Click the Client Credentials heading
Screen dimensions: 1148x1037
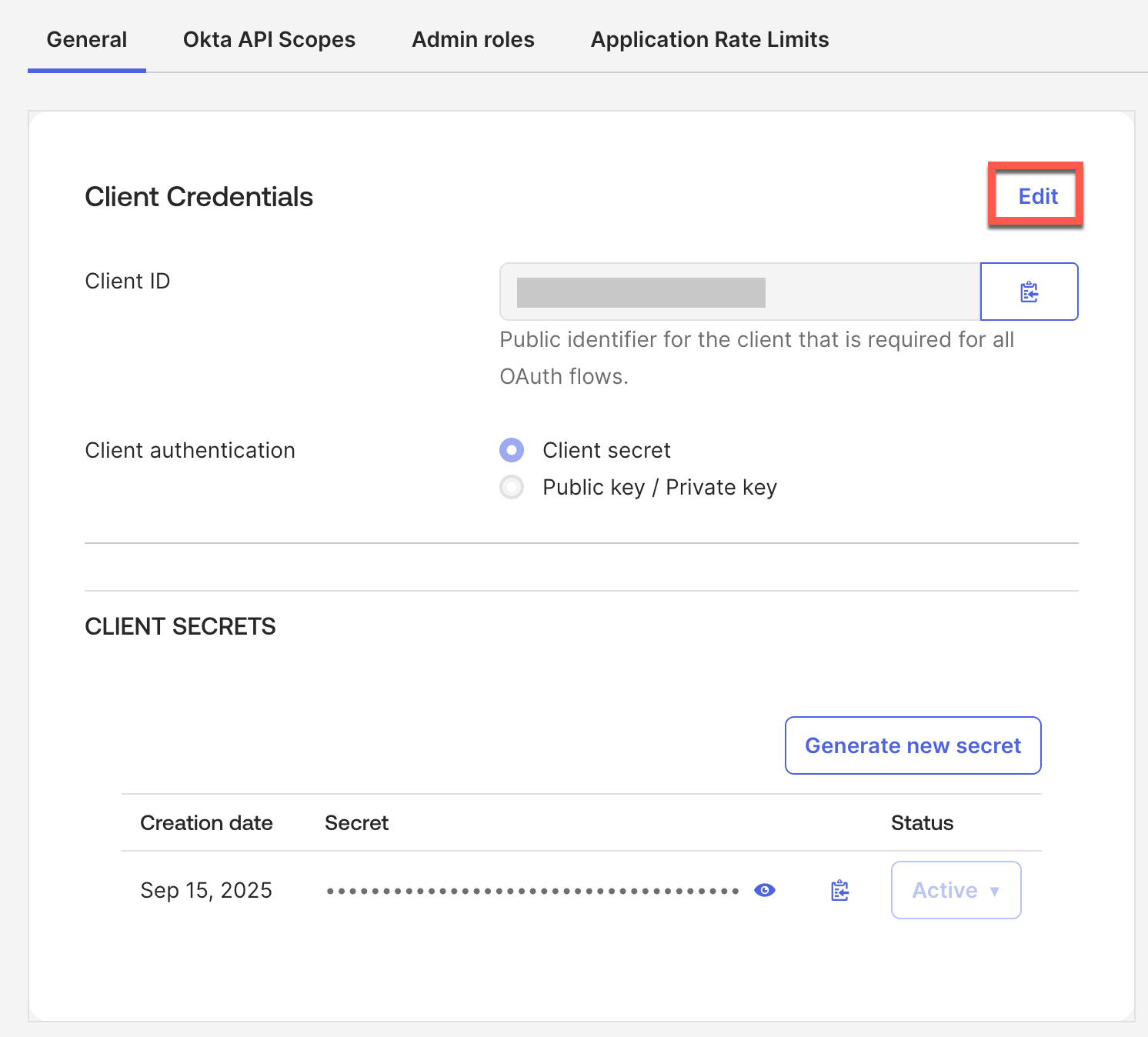tap(199, 197)
